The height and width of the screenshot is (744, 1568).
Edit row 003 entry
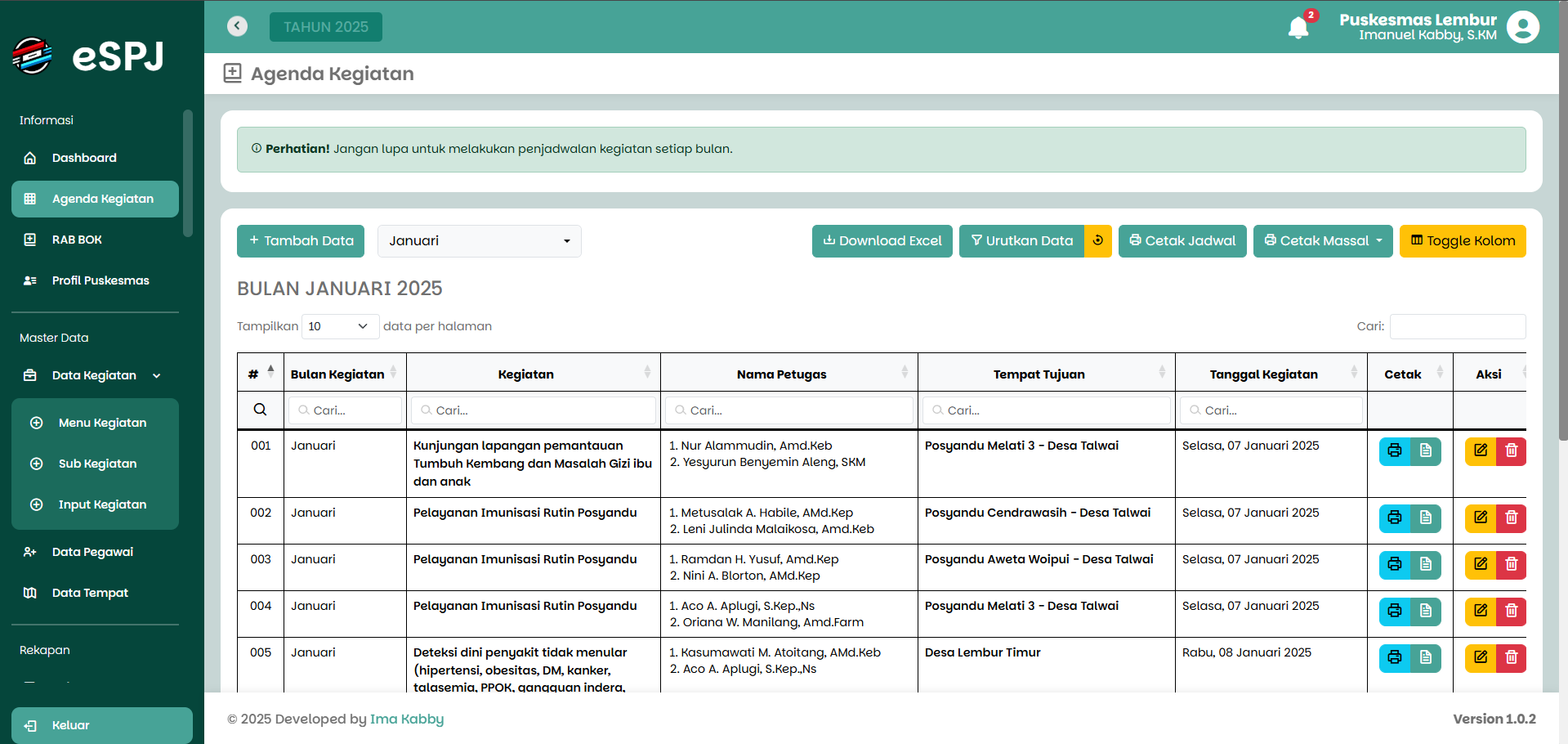(x=1481, y=564)
